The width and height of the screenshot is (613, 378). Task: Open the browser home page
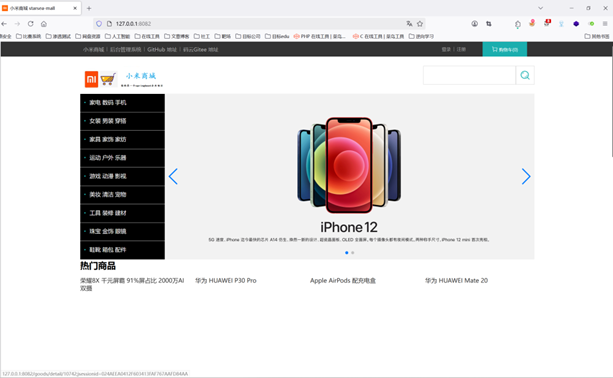tap(44, 24)
